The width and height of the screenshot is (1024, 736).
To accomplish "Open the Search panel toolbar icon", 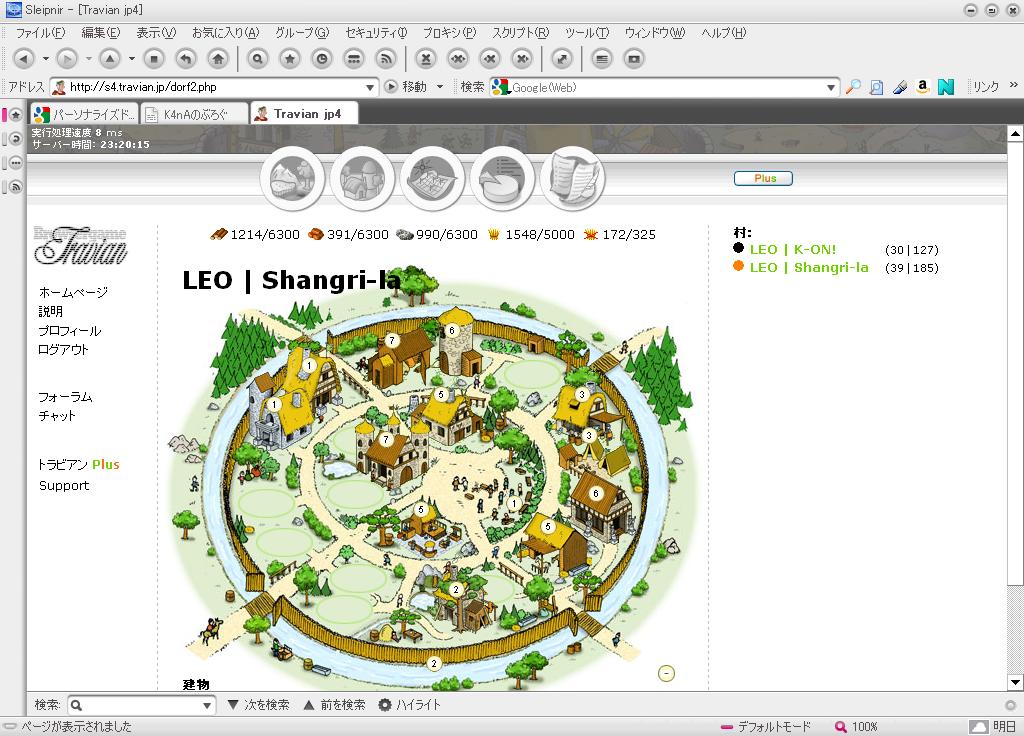I will point(258,59).
